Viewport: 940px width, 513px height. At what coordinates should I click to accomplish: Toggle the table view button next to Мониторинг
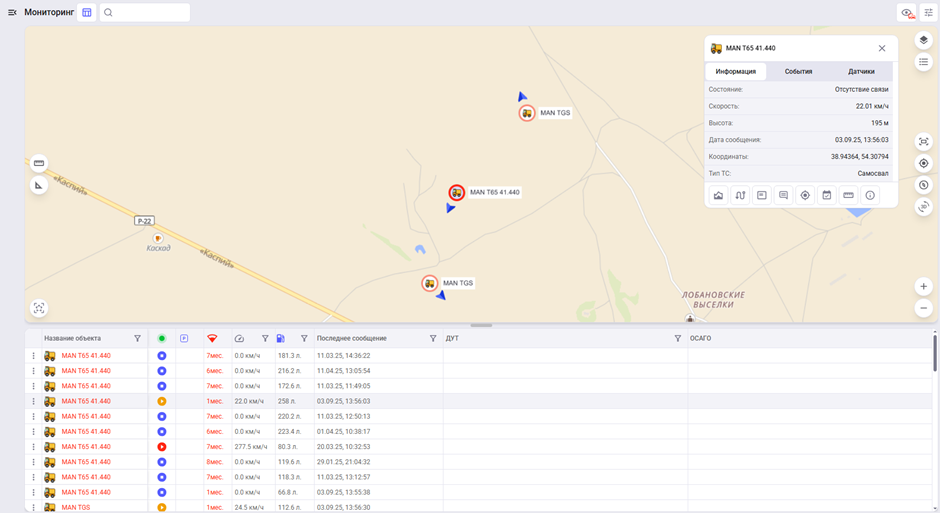pos(87,13)
